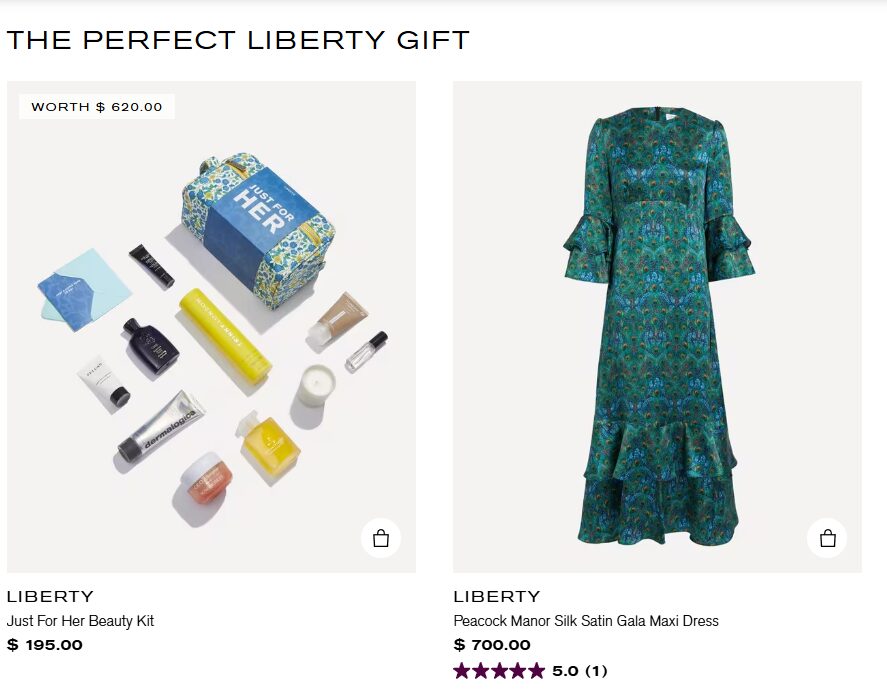Click the WORTH $ 620.00 badge

97,107
